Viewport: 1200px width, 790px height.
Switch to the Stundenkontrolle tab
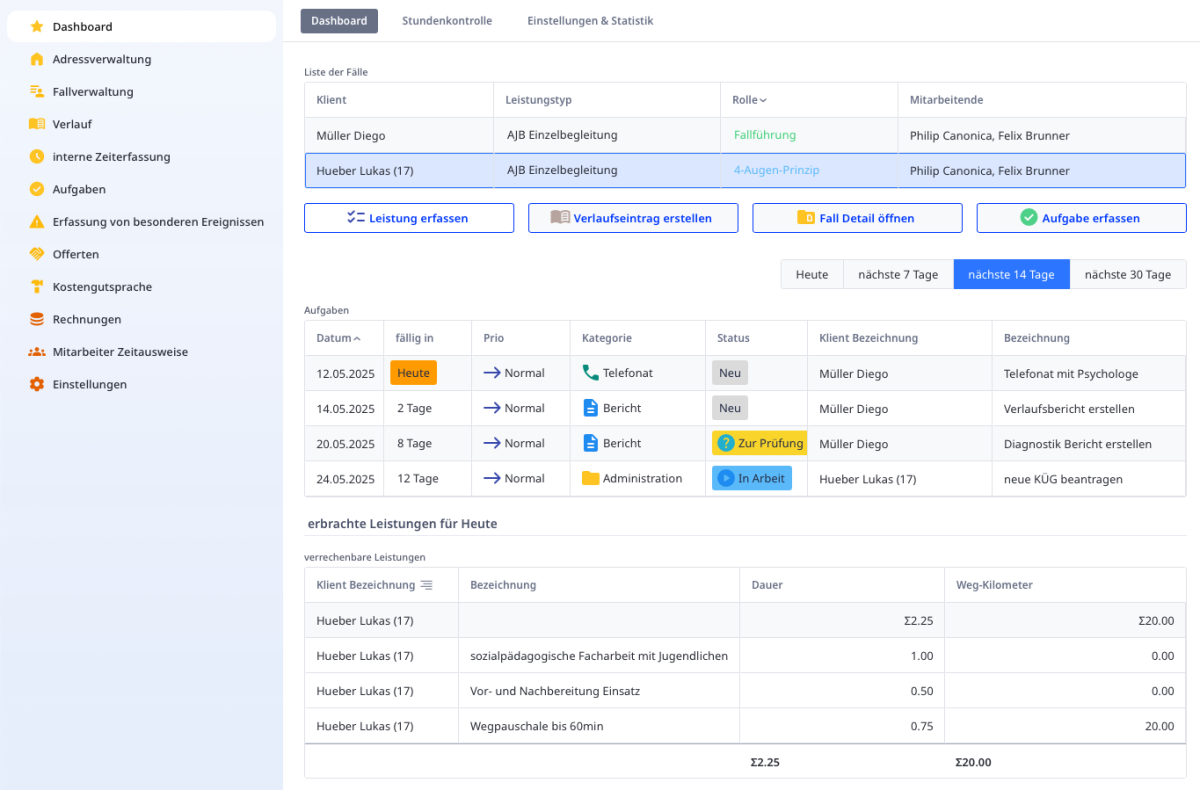tap(447, 21)
